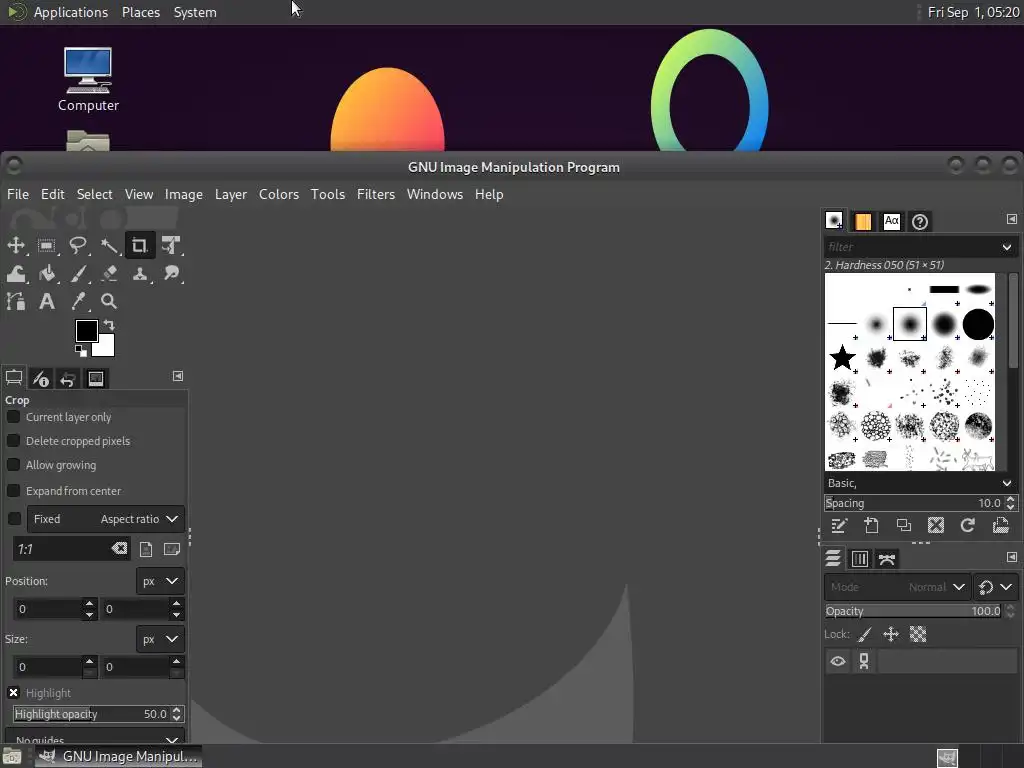This screenshot has width=1024, height=768.
Task: Switch to the Channels tab
Action: [x=859, y=559]
